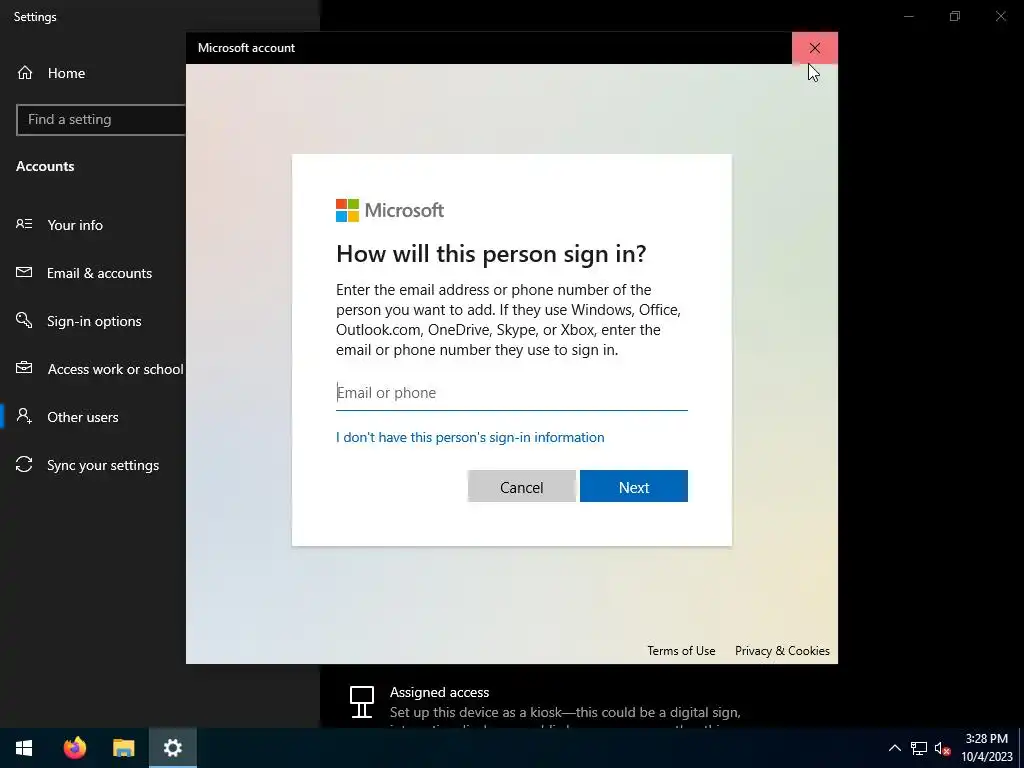Image resolution: width=1024 pixels, height=768 pixels.
Task: Open File Explorer from the taskbar
Action: (x=123, y=748)
